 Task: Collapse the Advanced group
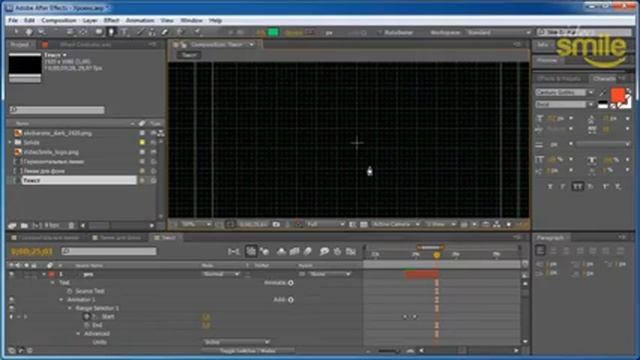[x=78, y=334]
